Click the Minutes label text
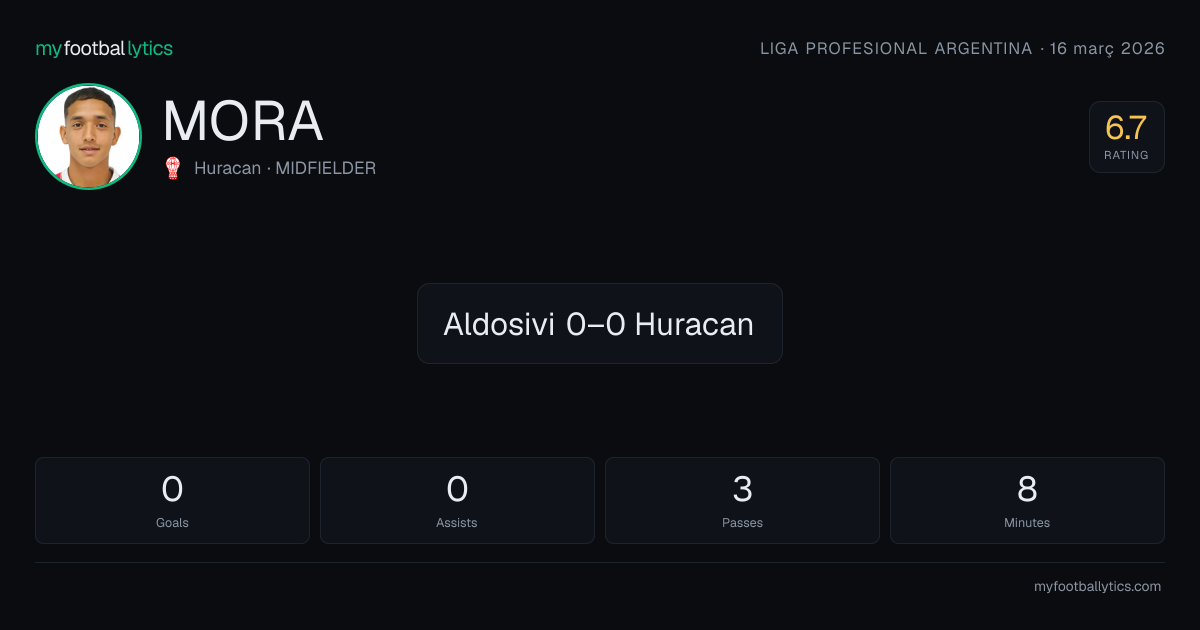 coord(1027,523)
